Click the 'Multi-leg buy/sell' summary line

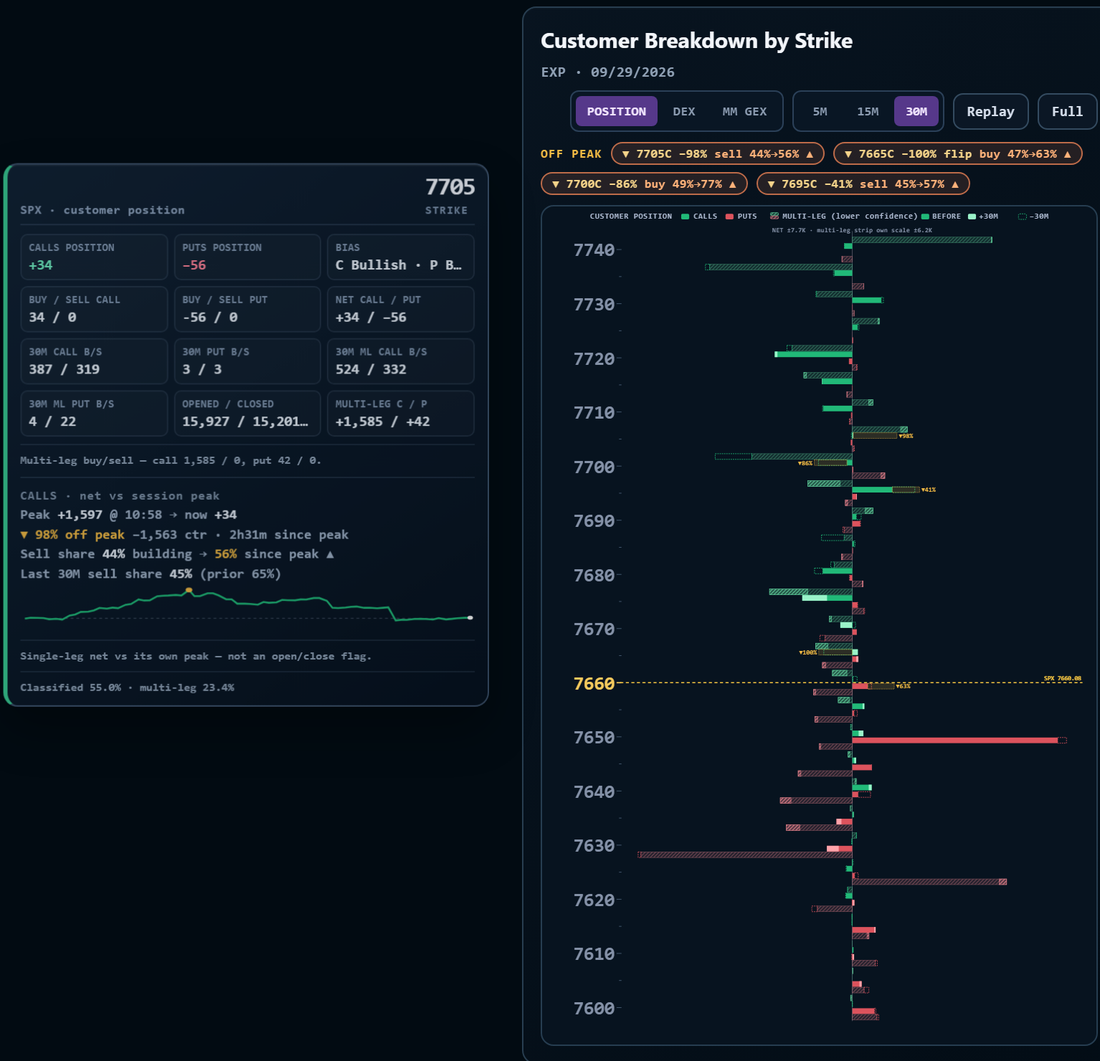coord(170,460)
